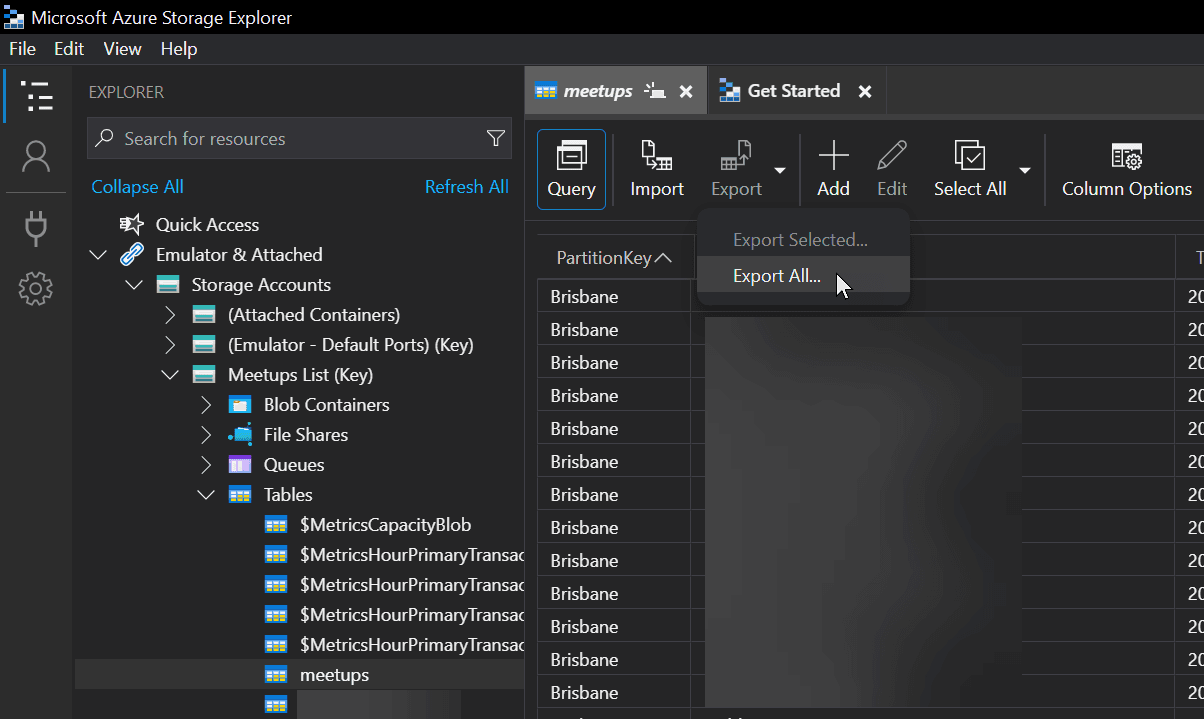The height and width of the screenshot is (719, 1204).
Task: Click the pin icon on meetups tab
Action: pos(654,91)
